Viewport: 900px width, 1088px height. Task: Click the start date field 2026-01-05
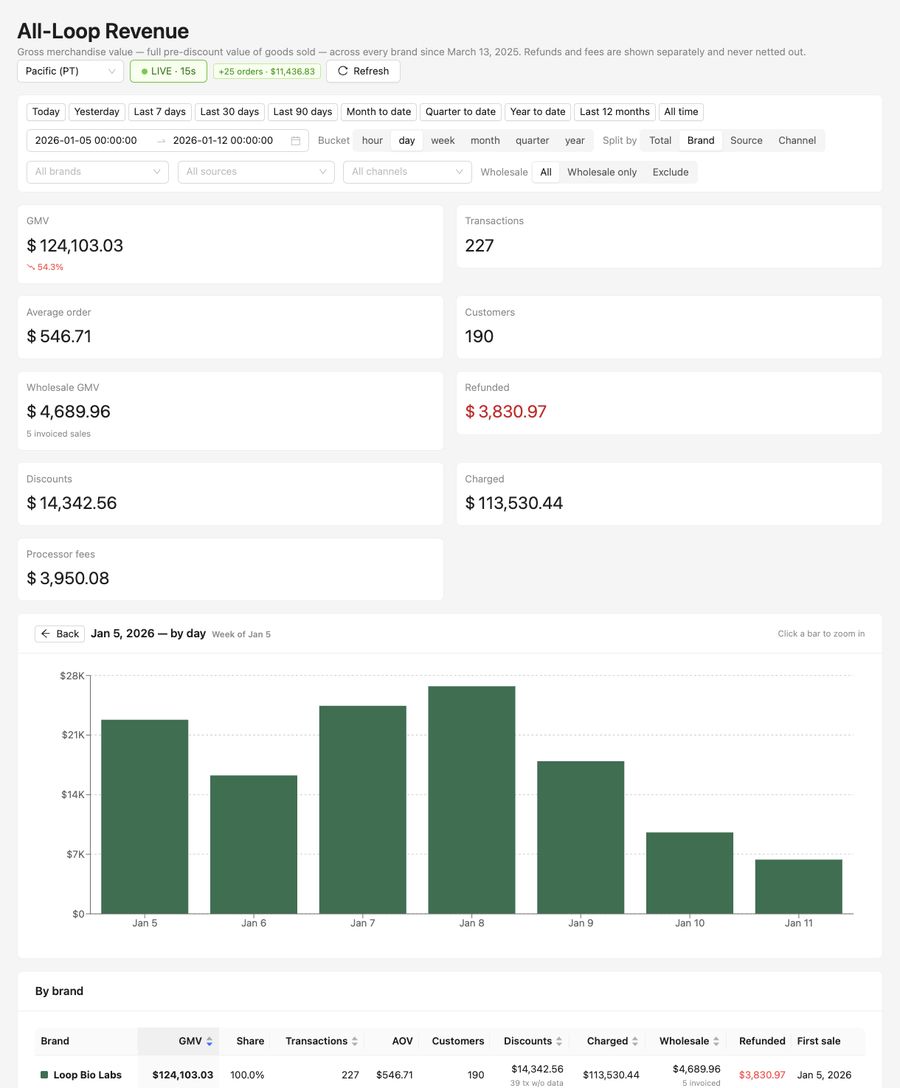point(86,140)
